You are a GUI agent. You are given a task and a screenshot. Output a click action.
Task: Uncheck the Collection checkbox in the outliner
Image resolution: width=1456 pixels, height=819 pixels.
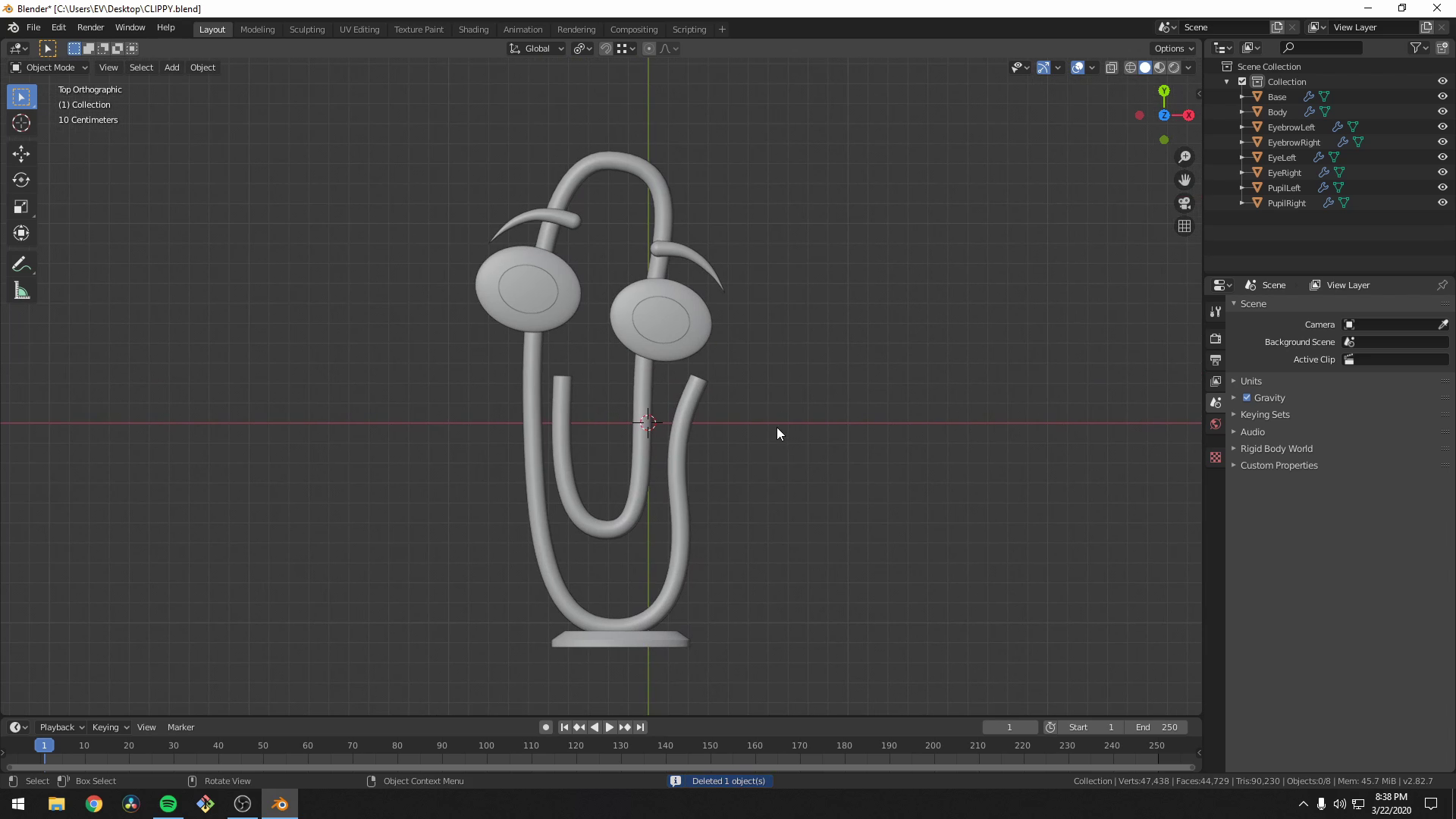pyautogui.click(x=1244, y=81)
